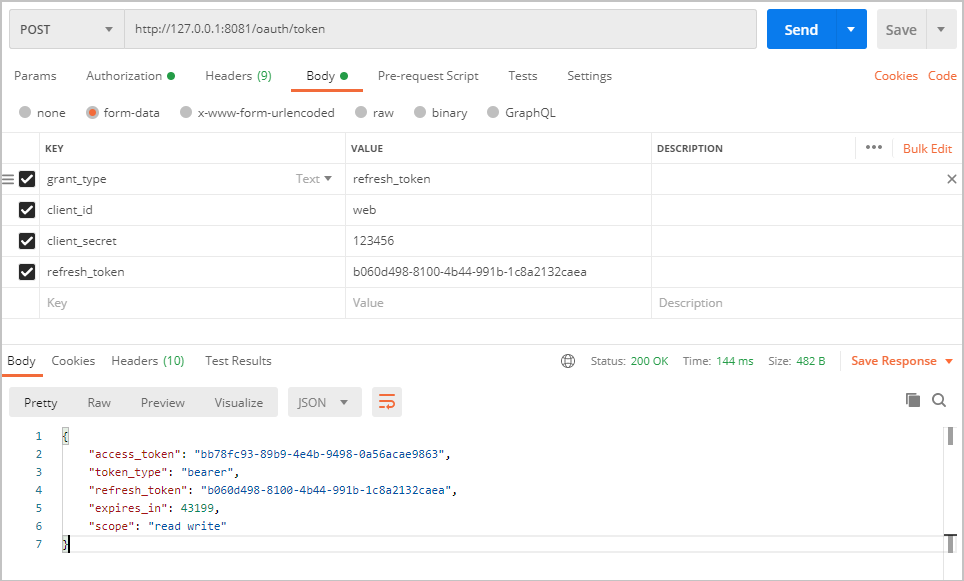Click the request URL input field

click(x=440, y=29)
